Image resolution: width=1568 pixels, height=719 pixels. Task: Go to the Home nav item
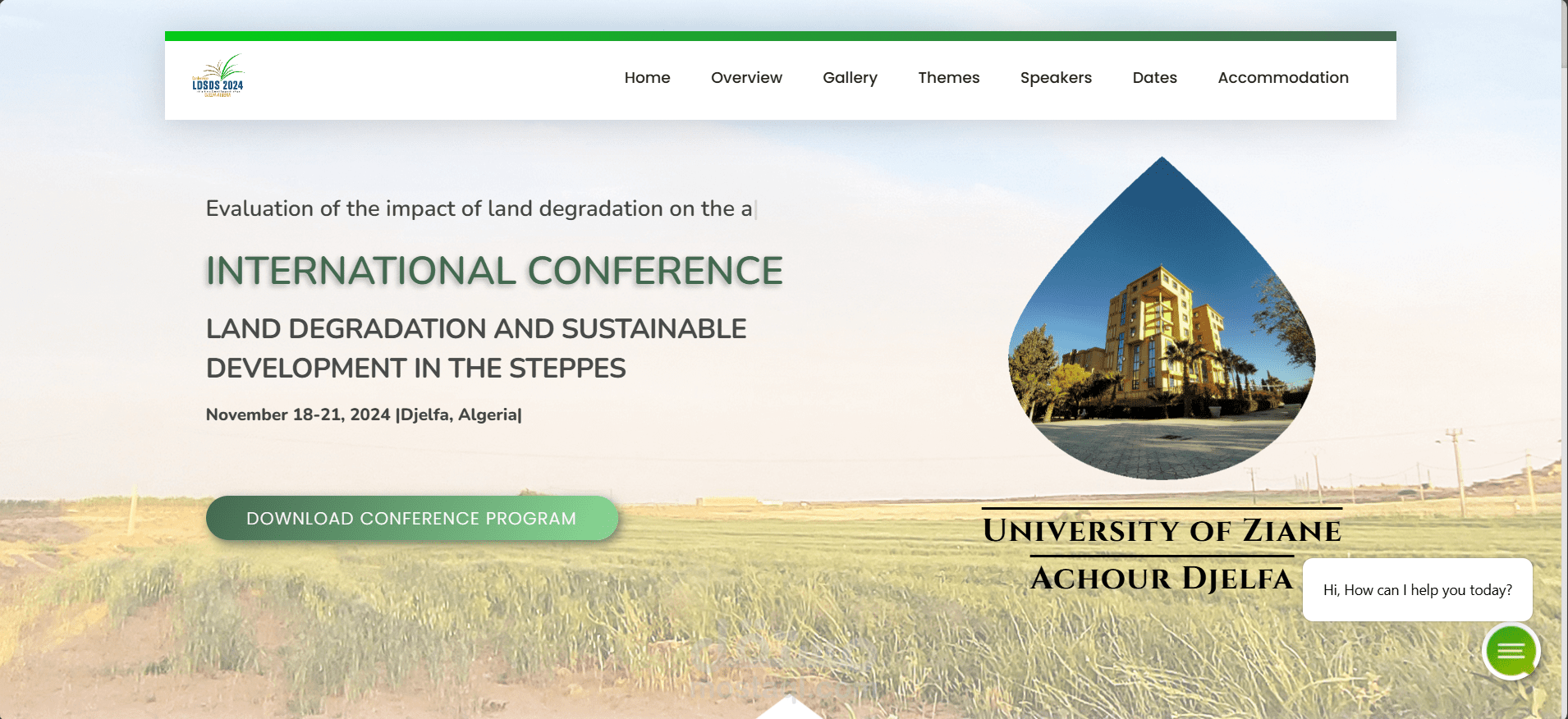pos(647,78)
